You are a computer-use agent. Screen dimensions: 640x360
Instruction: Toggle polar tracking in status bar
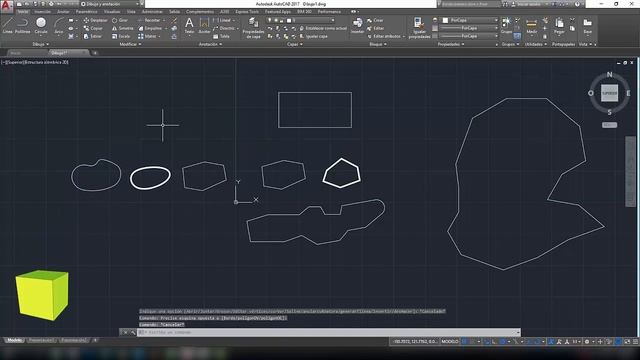tap(503, 341)
